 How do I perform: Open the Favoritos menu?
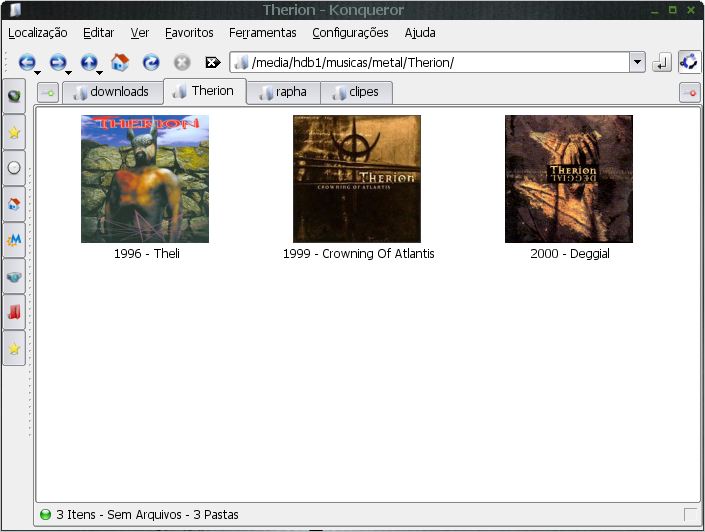pos(189,32)
